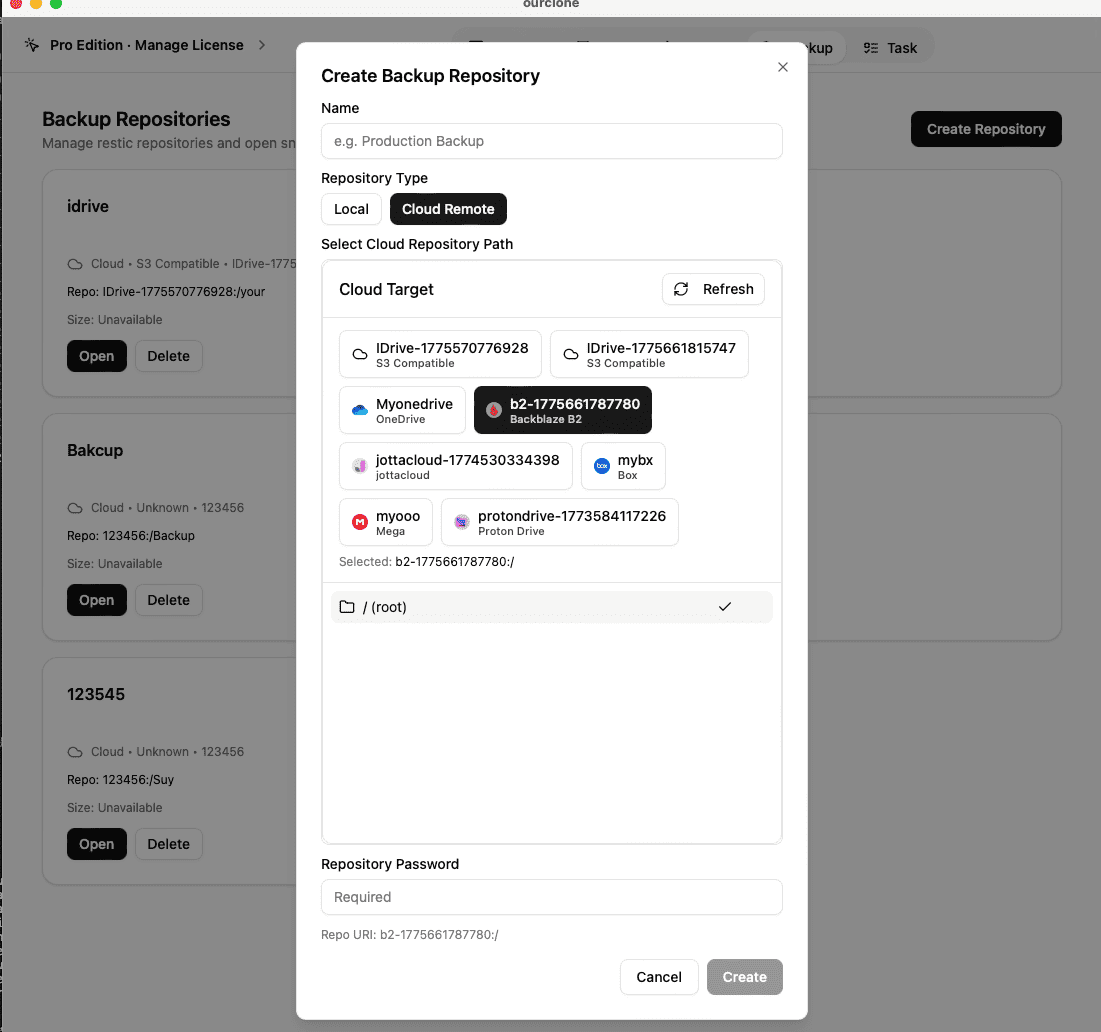The image size is (1101, 1032).
Task: Click the Box icon on mybx target
Action: click(601, 465)
